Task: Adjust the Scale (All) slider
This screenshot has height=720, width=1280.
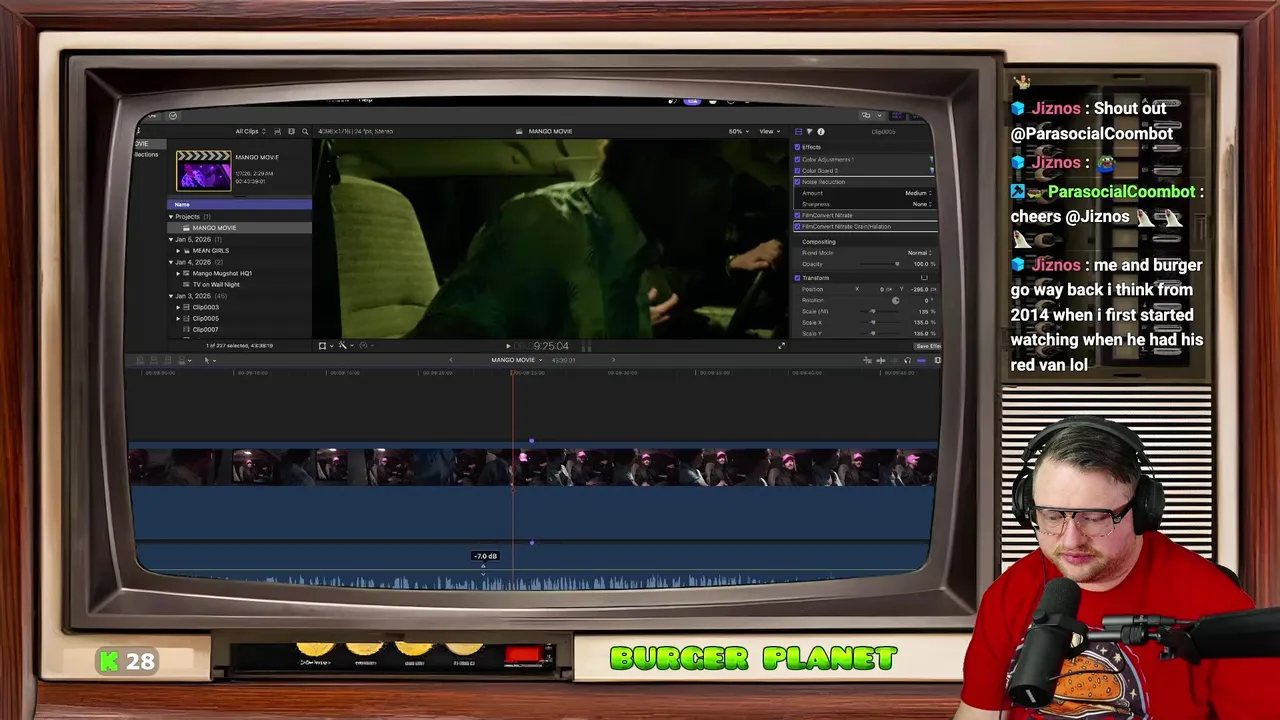Action: click(x=879, y=311)
